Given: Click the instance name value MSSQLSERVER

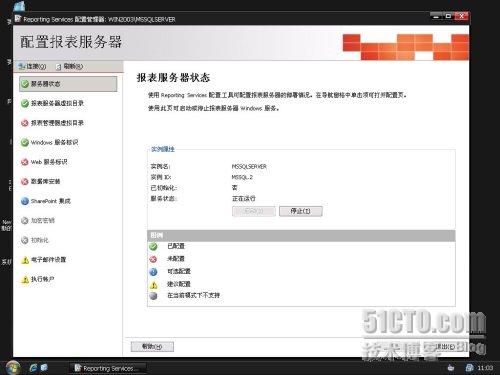Looking at the screenshot, I should [x=249, y=166].
